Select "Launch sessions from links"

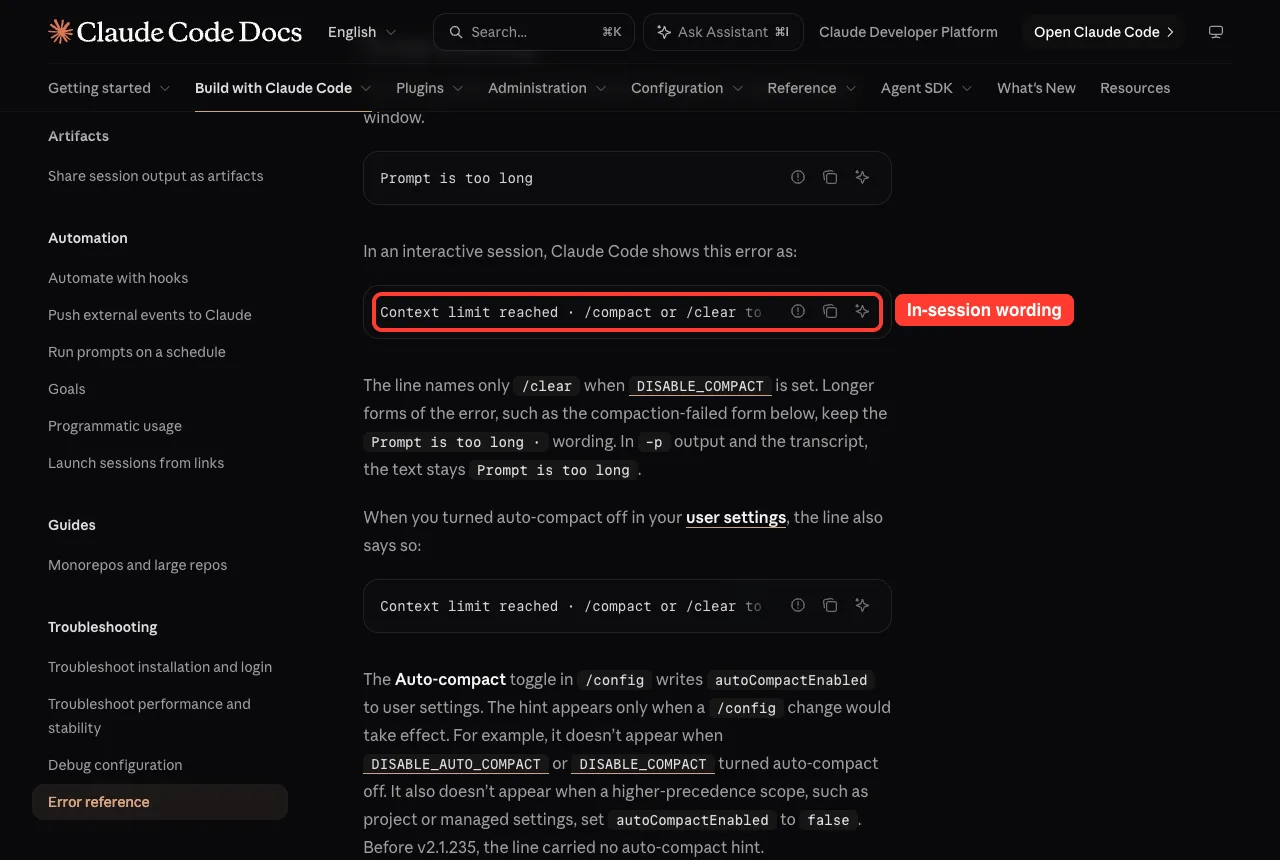tap(136, 463)
